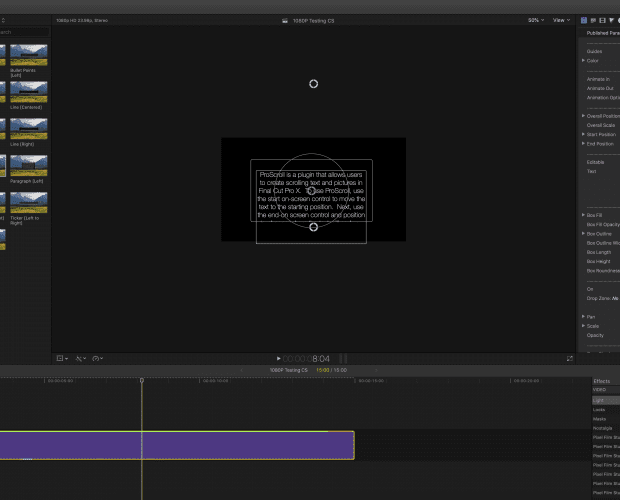Select the purple title clip in timeline
This screenshot has width=620, height=500.
177,445
